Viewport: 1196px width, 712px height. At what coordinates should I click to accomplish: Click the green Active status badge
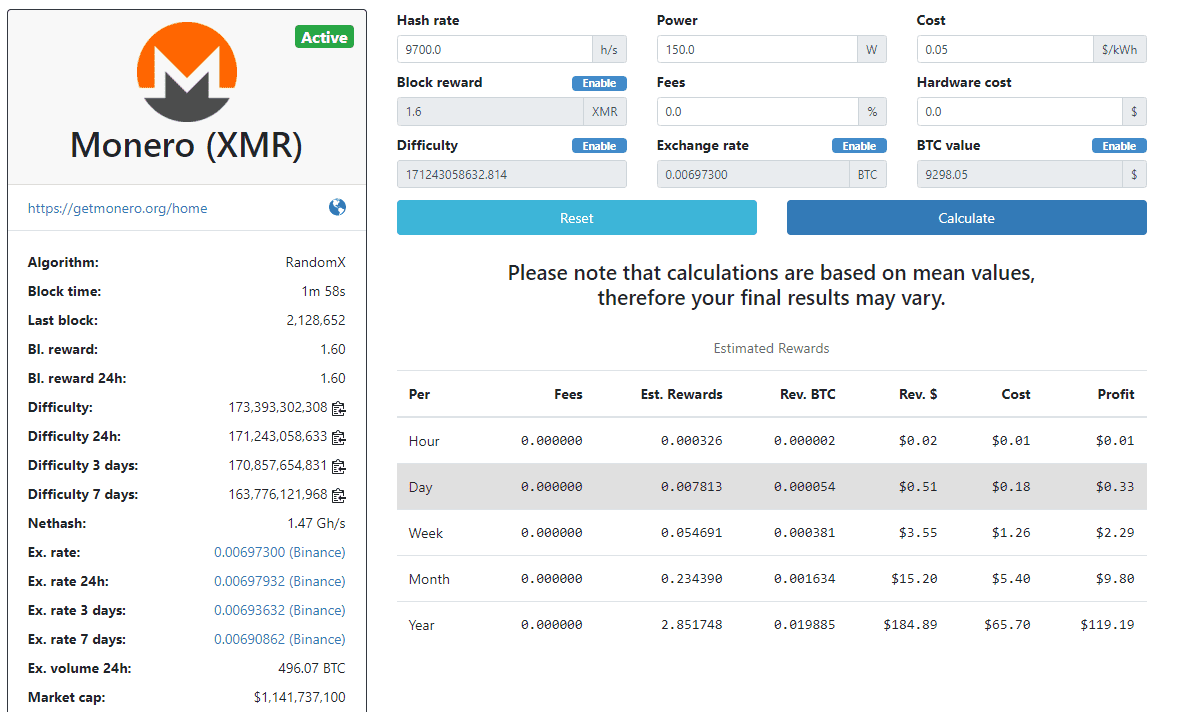324,37
